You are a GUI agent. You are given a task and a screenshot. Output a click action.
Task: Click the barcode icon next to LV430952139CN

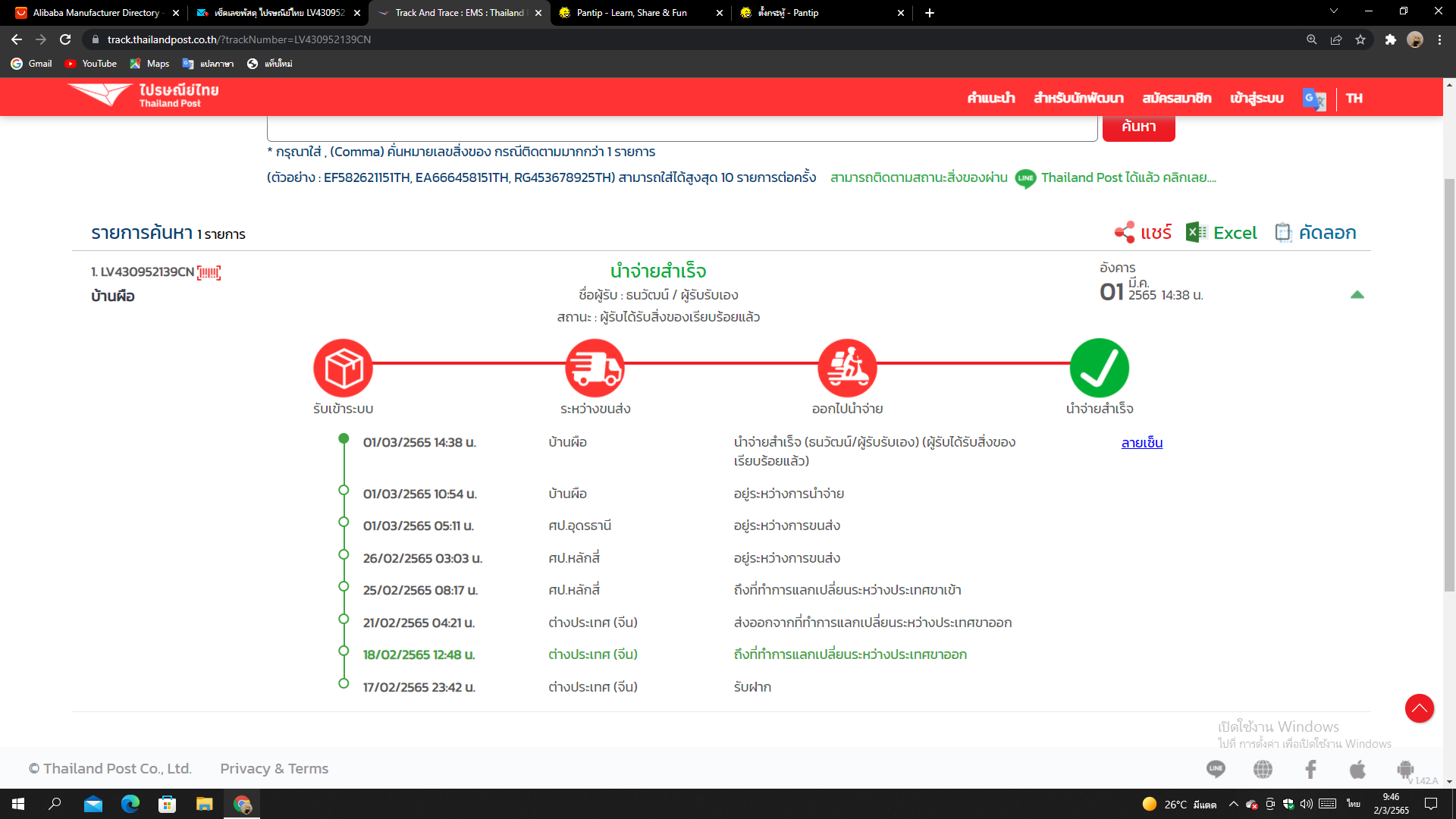[209, 272]
